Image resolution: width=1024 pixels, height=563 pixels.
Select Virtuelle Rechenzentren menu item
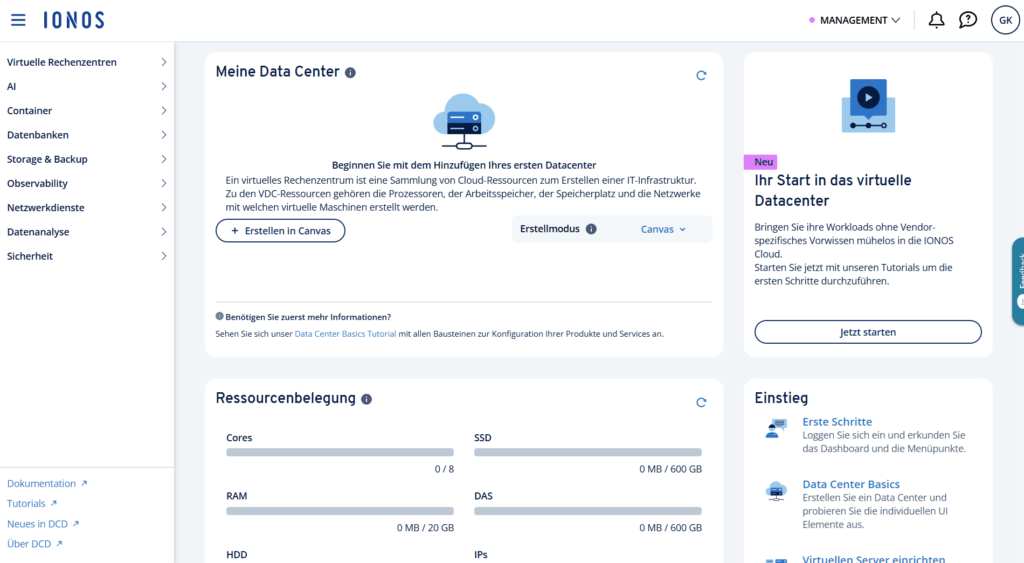click(61, 62)
